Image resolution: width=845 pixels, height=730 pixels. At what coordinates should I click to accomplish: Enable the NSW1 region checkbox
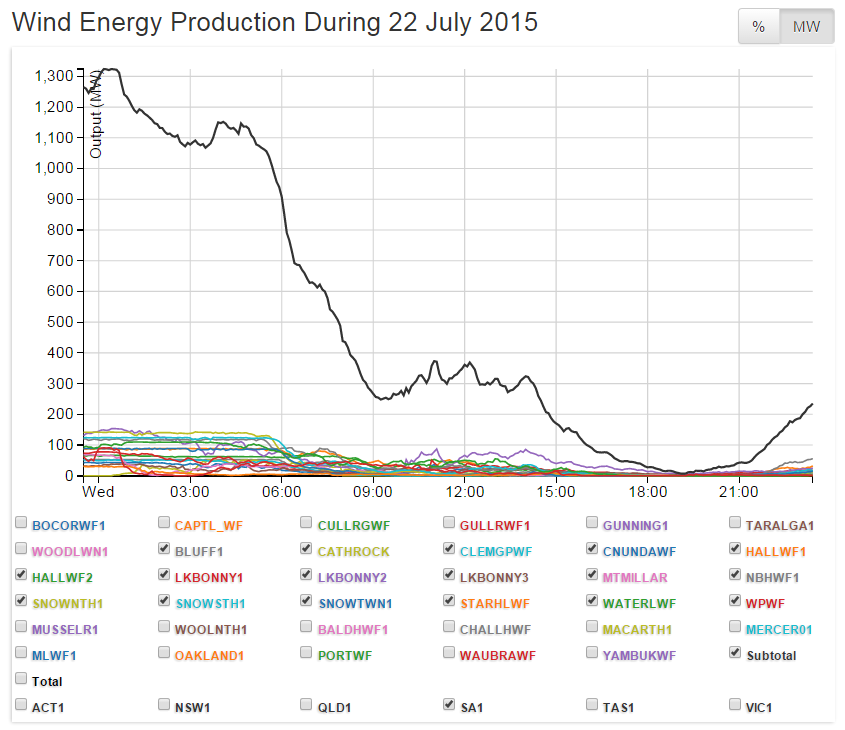(165, 705)
